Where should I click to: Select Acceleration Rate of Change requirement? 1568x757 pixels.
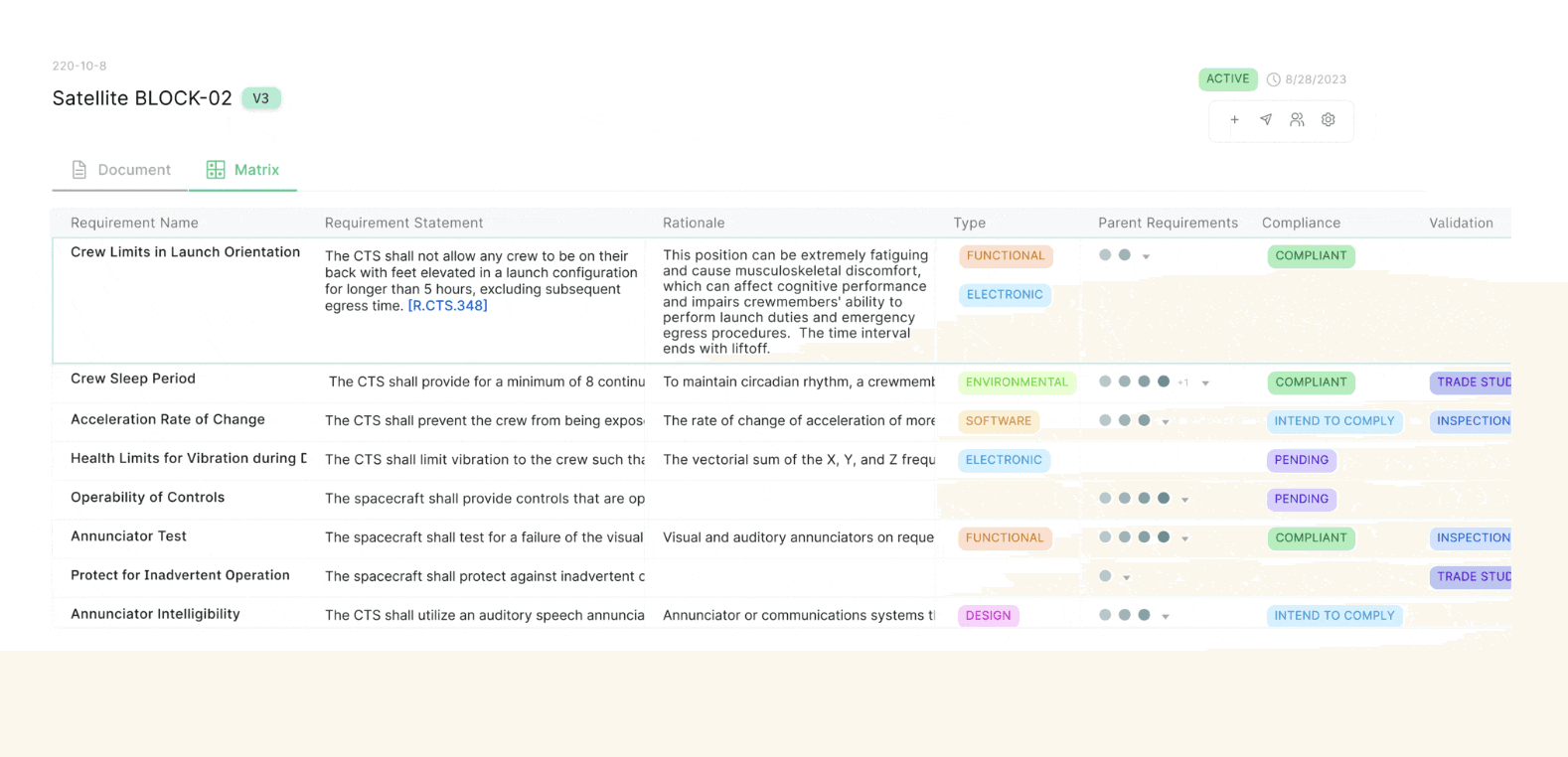pyautogui.click(x=168, y=419)
